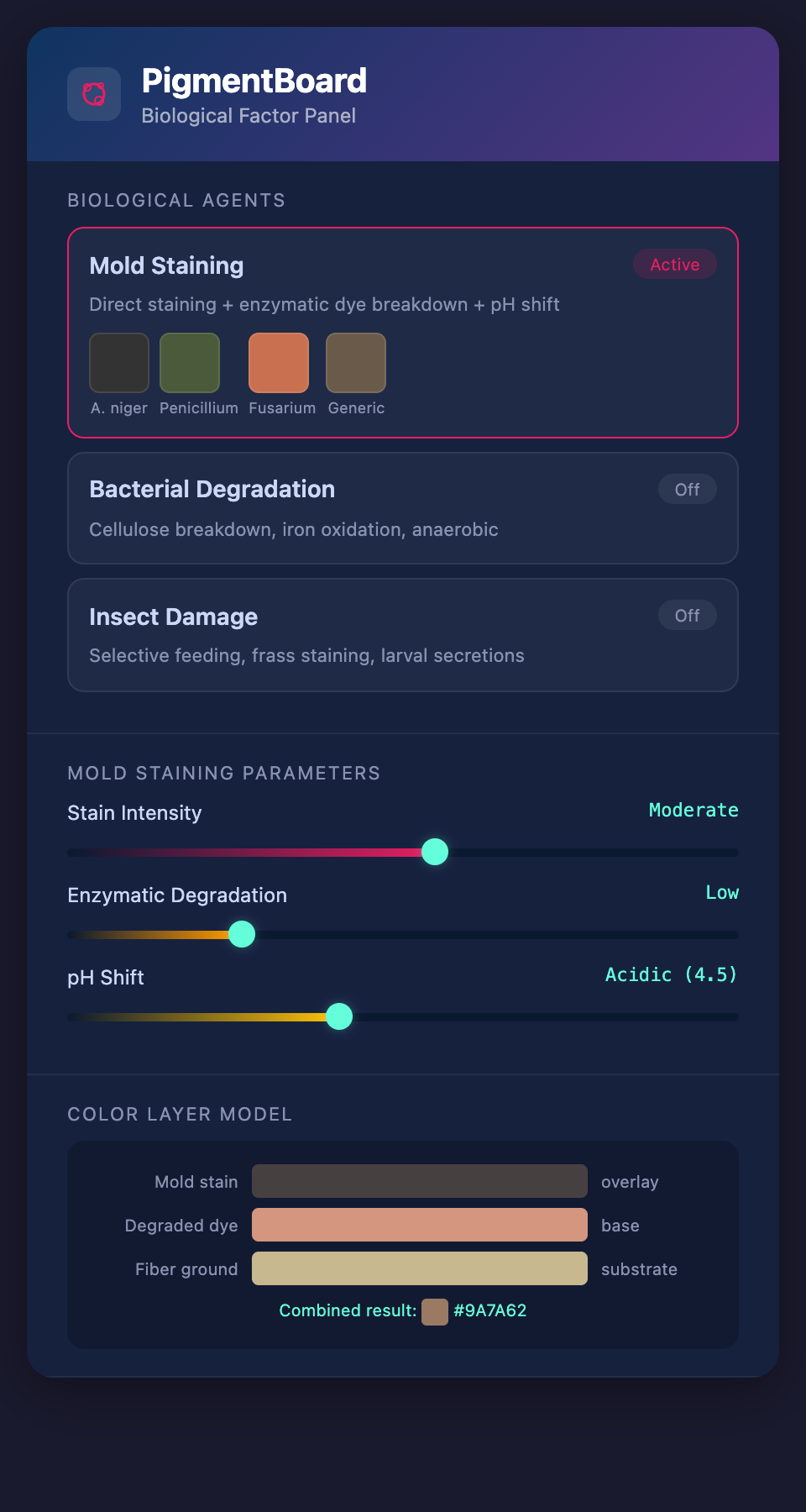Click the Enzymatic Degradation slider handle
Screen dimensions: 806x1512
pos(242,934)
